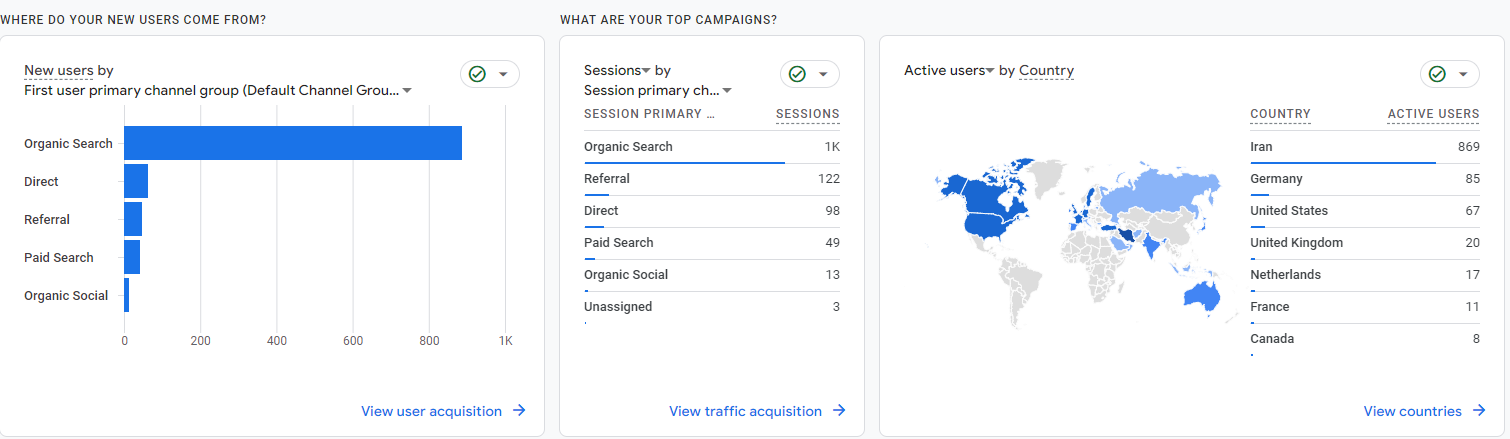
Task: Click the green check icon in Active users card
Action: 1437,74
